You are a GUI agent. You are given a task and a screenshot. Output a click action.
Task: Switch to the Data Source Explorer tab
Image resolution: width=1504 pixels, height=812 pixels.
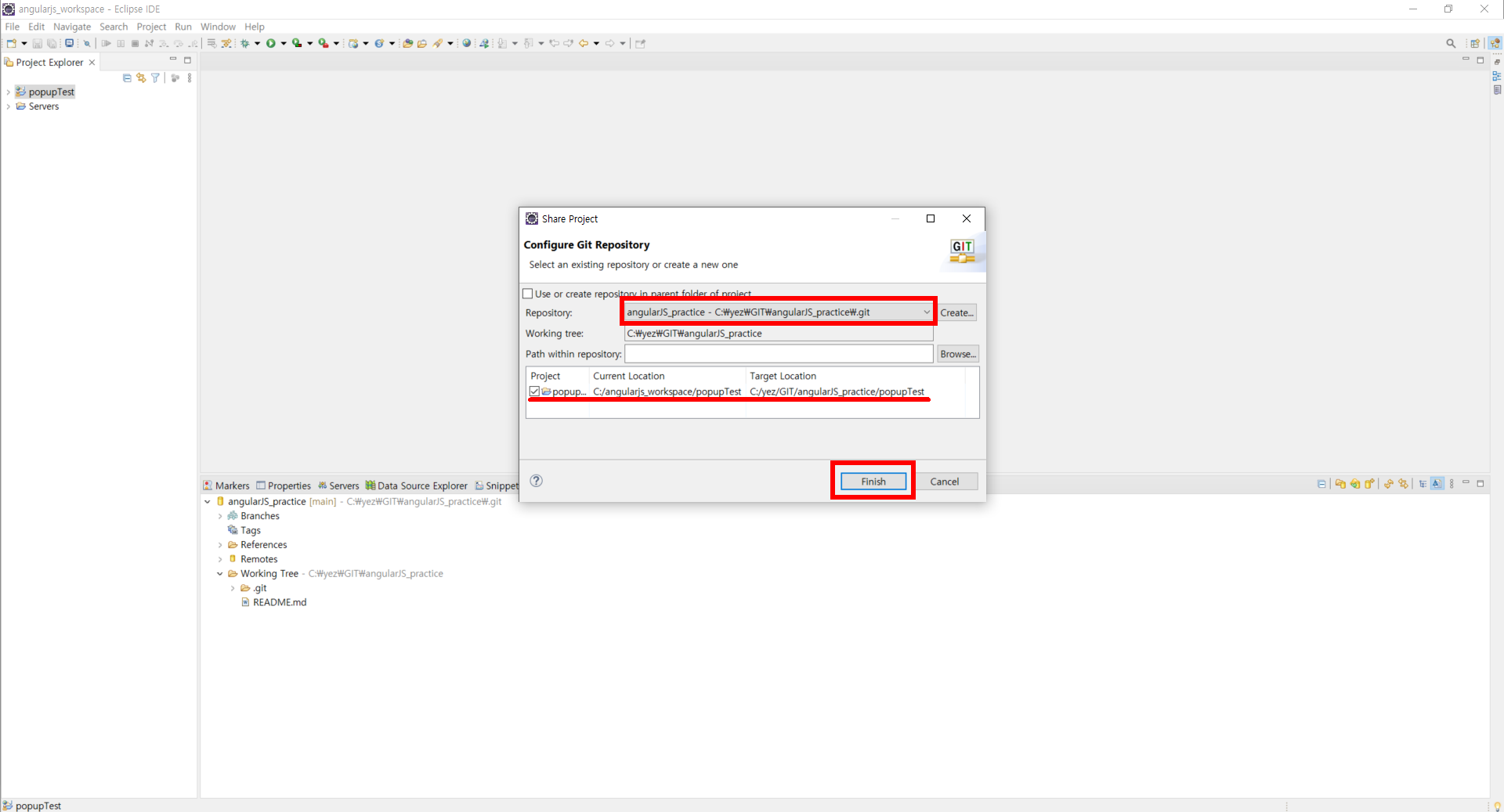(417, 485)
